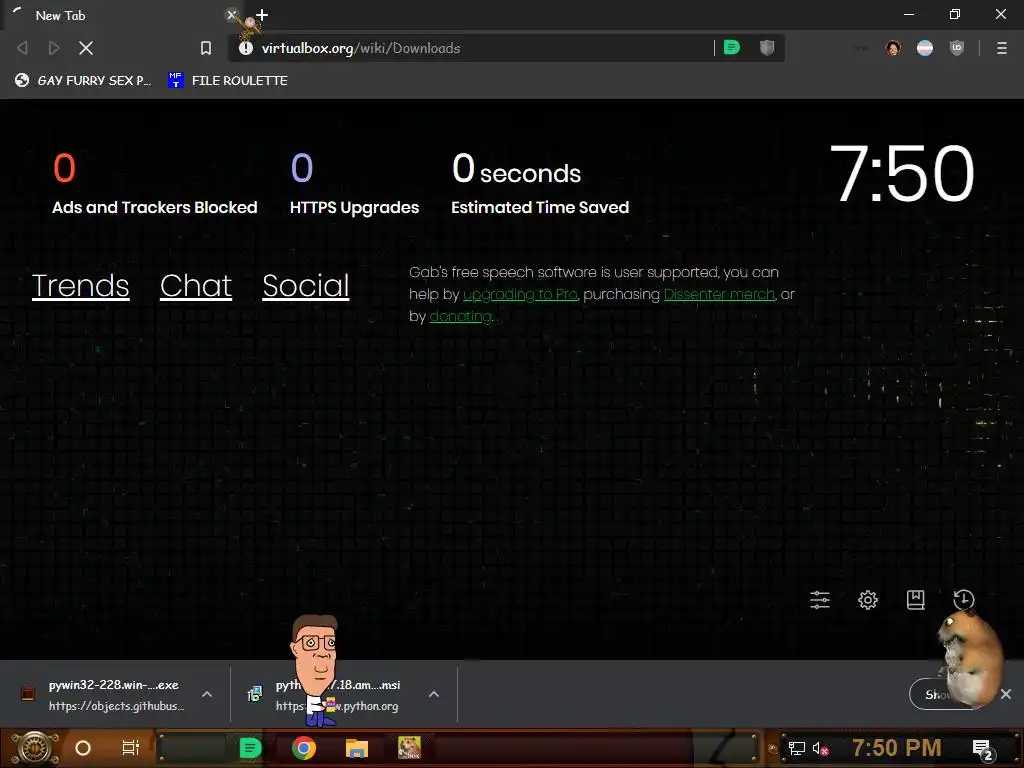Viewport: 1024px width, 768px height.
Task: Open the browser hamburger menu
Action: coord(1001,48)
